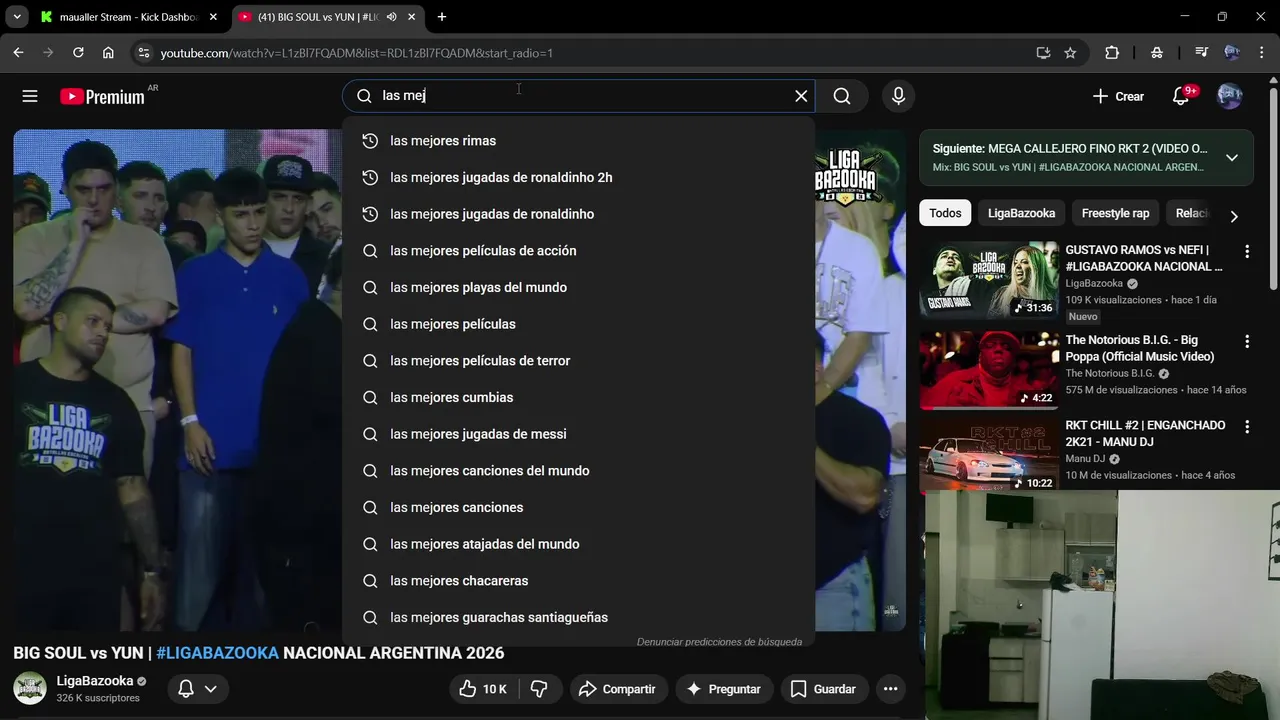Open options for RKT CHILL #2 video
Image resolution: width=1280 pixels, height=720 pixels.
(x=1246, y=426)
